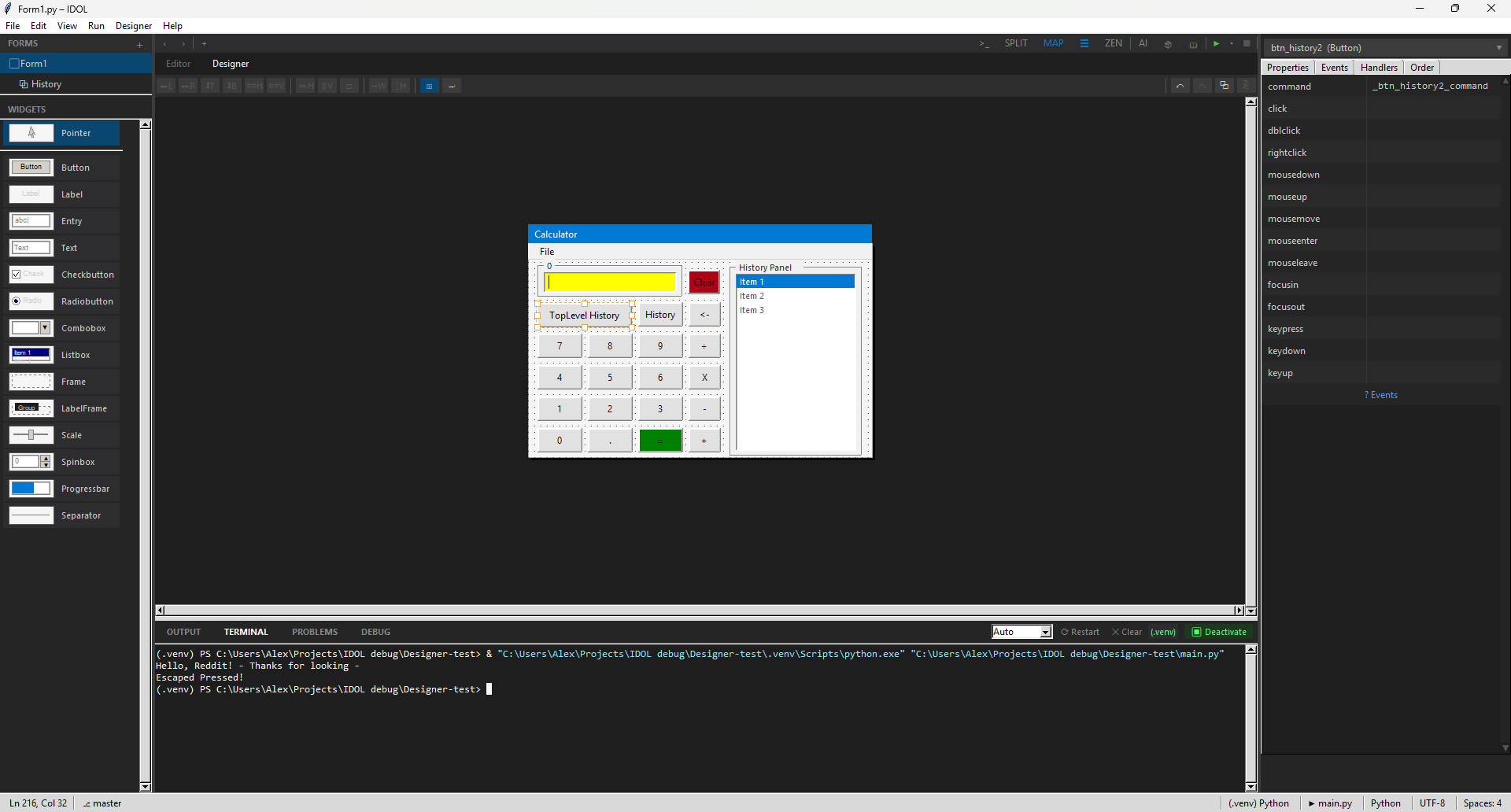
Task: Click the green Run play icon
Action: click(1216, 44)
